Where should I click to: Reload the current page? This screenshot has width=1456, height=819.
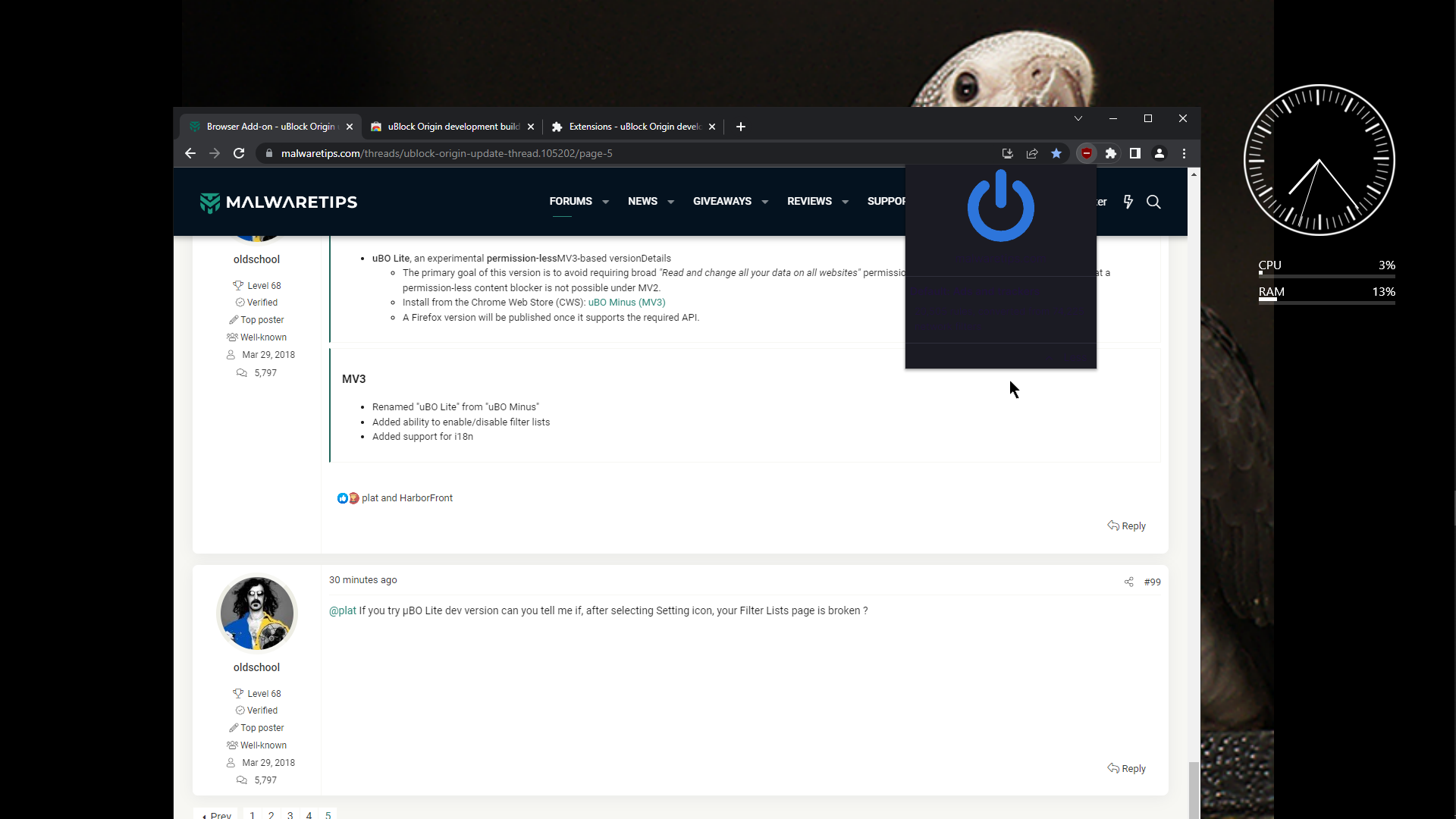point(239,153)
